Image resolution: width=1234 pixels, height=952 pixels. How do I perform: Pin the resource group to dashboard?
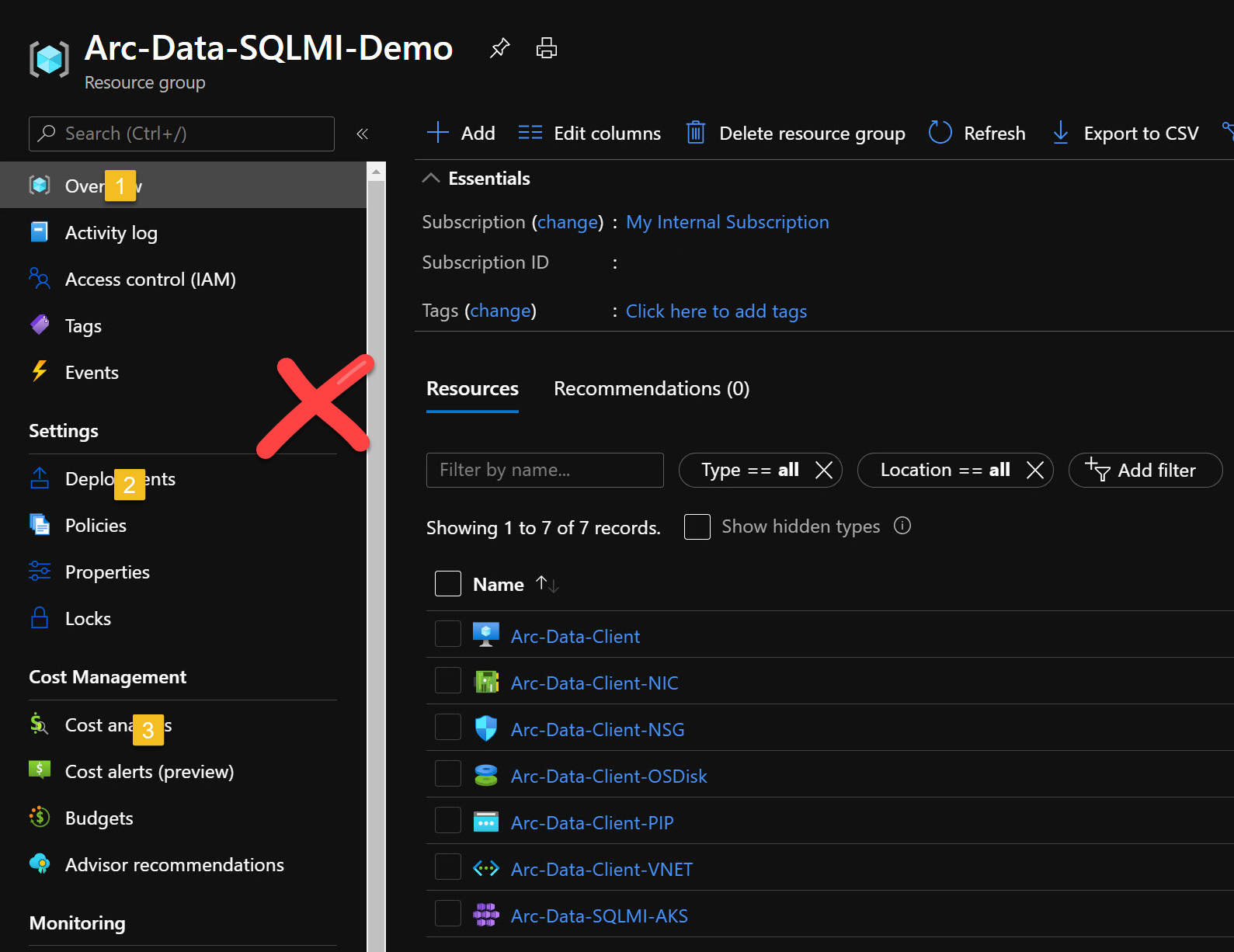[x=499, y=48]
